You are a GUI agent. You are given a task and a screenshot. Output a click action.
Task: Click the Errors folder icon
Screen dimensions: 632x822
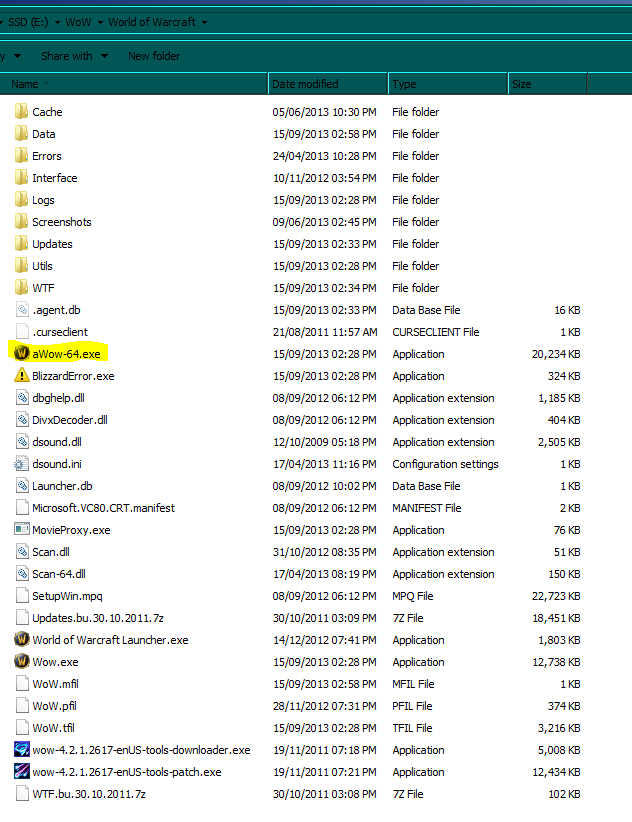click(x=21, y=156)
